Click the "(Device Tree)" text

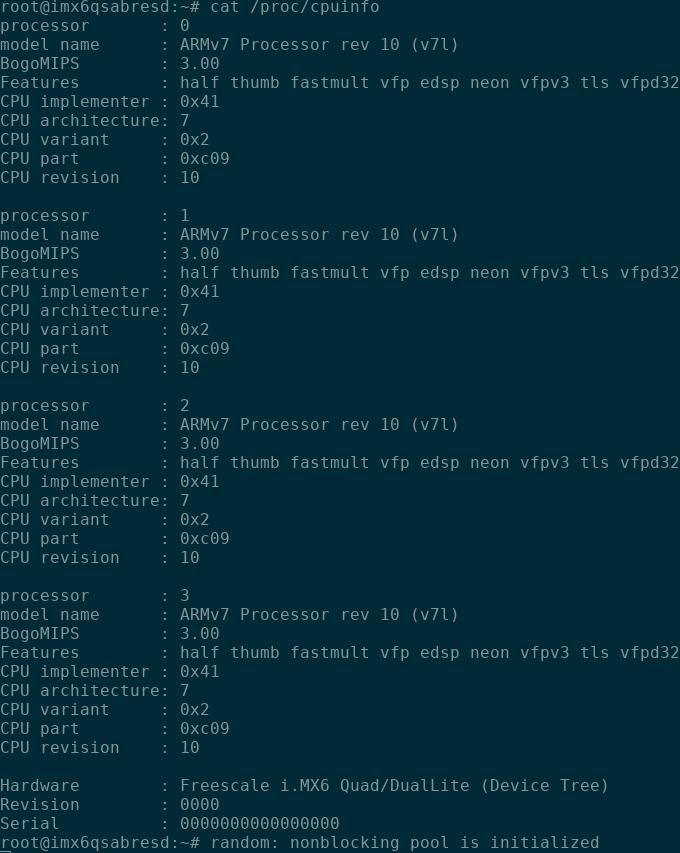(x=544, y=786)
